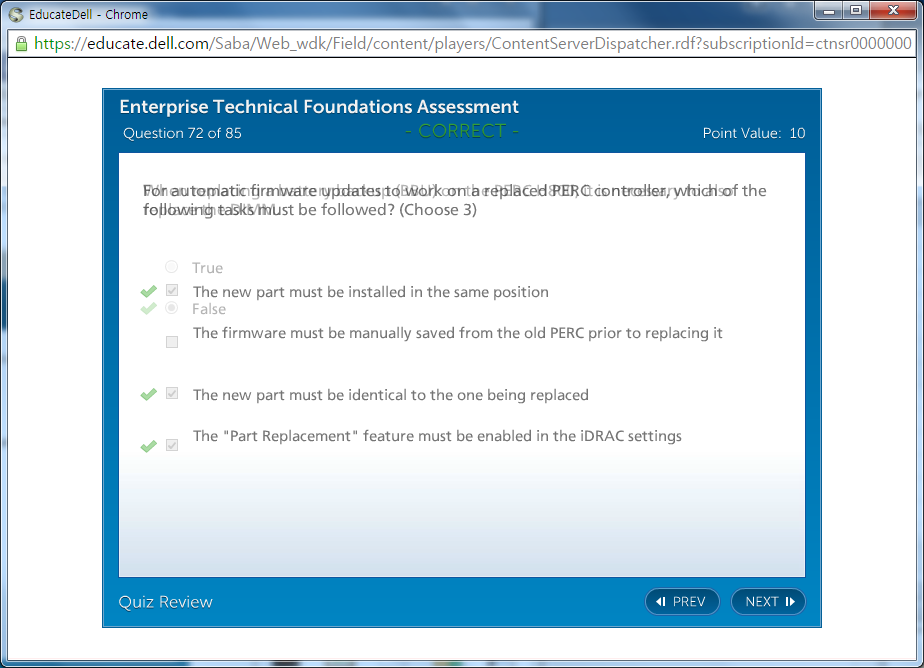The height and width of the screenshot is (668, 924).
Task: Check the firmware manually saved from old PERC box
Action: [172, 341]
